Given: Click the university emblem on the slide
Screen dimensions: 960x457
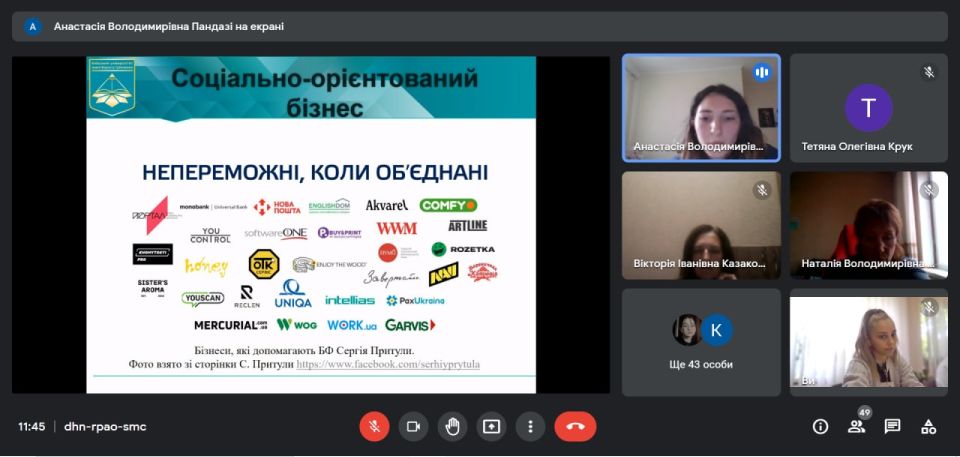Looking at the screenshot, I should (x=111, y=87).
